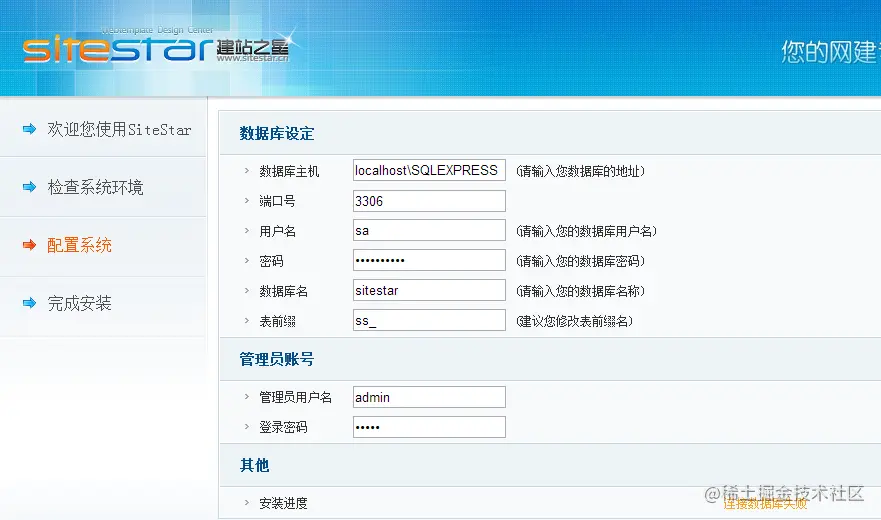Screen dimensions: 881x520
Task: Click the 端口号 label
Action: (277, 201)
